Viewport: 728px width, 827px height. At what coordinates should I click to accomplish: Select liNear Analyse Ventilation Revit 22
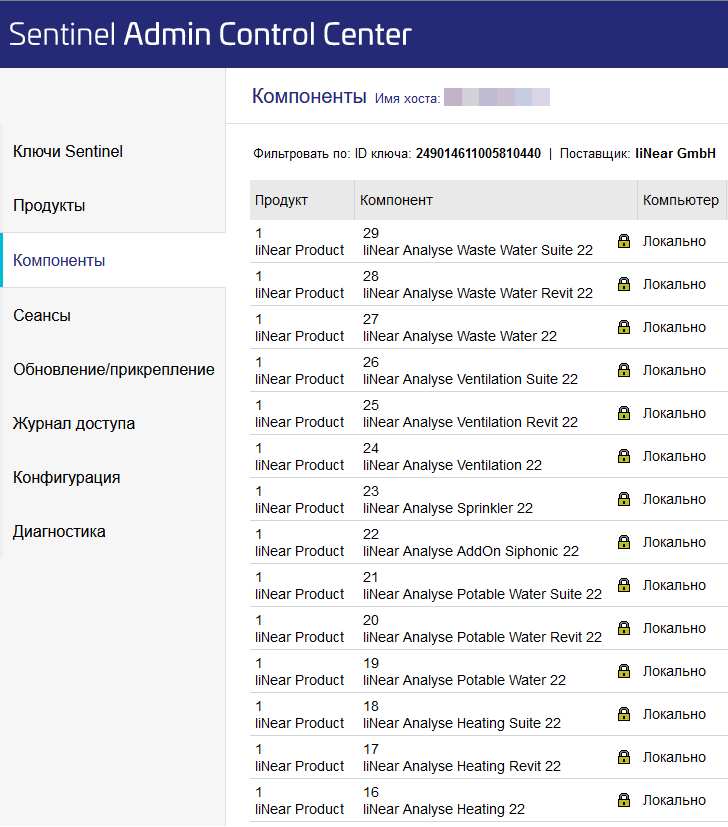pyautogui.click(x=471, y=422)
